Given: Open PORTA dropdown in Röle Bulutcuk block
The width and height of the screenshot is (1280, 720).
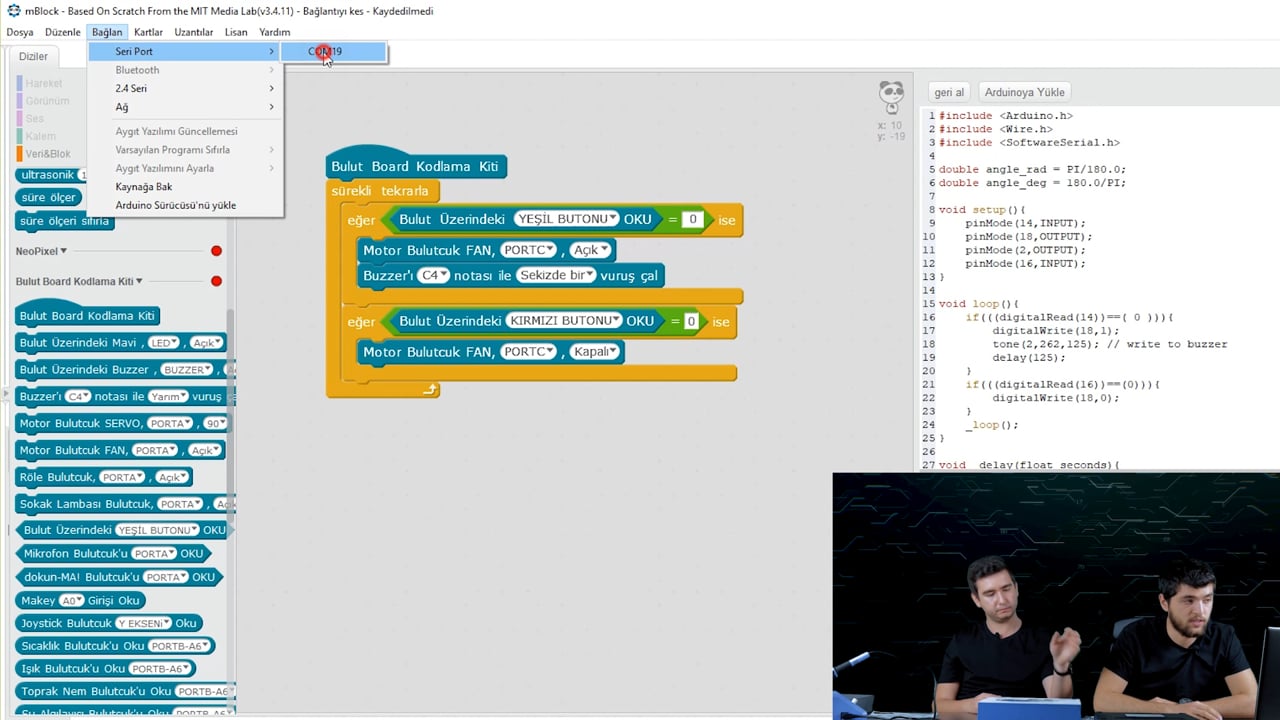Looking at the screenshot, I should click(123, 478).
